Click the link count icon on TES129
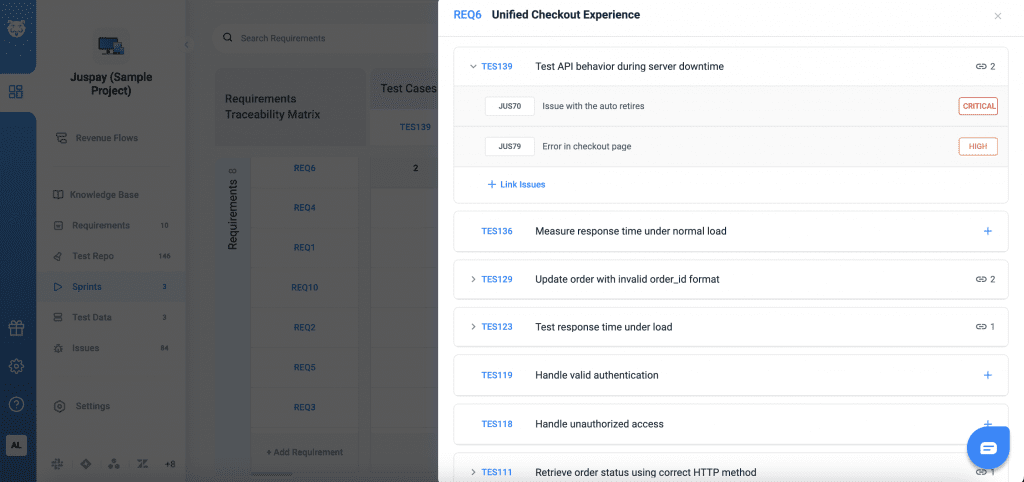Screen dimensions: 1024x482 [x=985, y=279]
